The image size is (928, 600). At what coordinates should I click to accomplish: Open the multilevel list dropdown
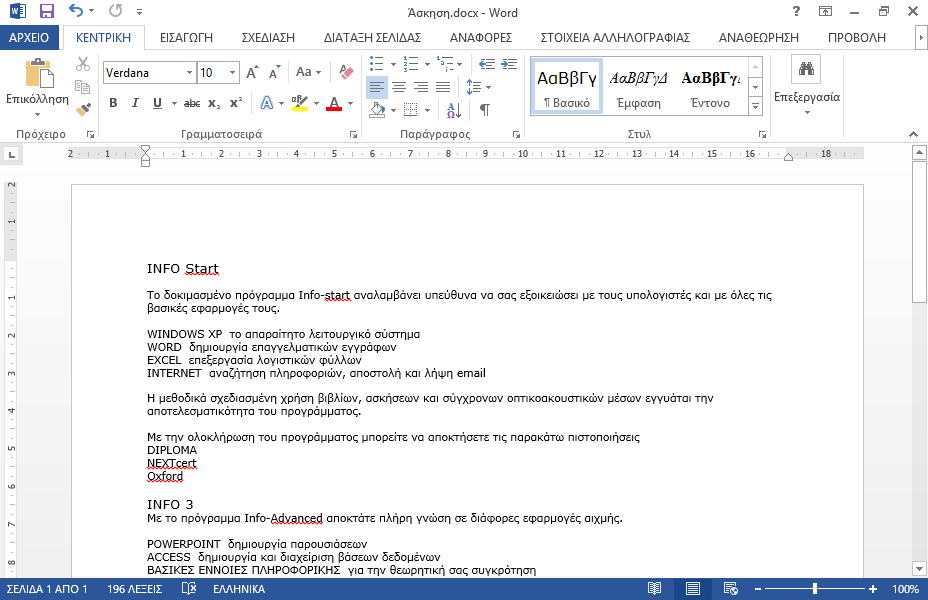tap(459, 64)
